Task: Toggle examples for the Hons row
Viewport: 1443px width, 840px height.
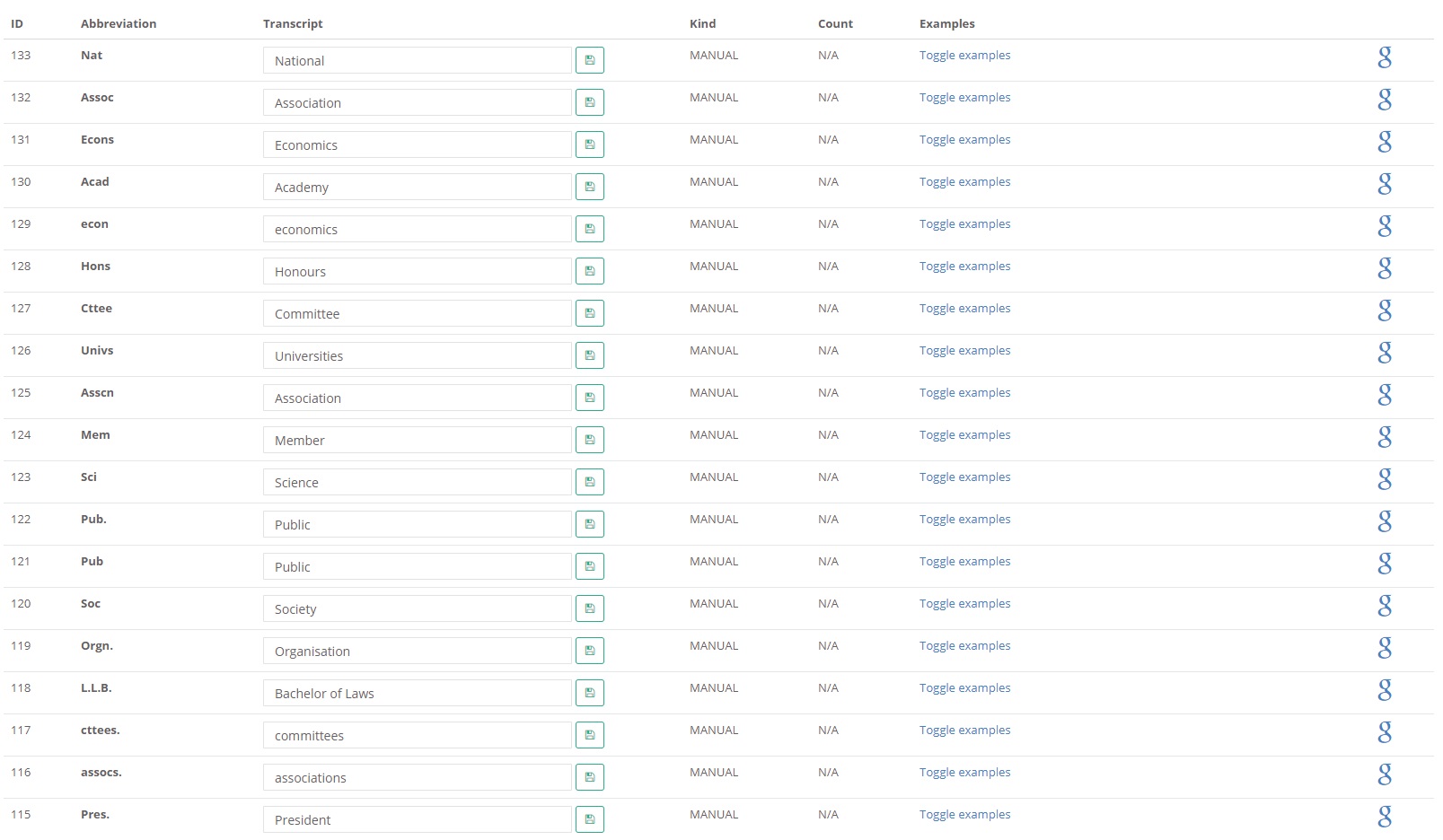Action: tap(964, 267)
